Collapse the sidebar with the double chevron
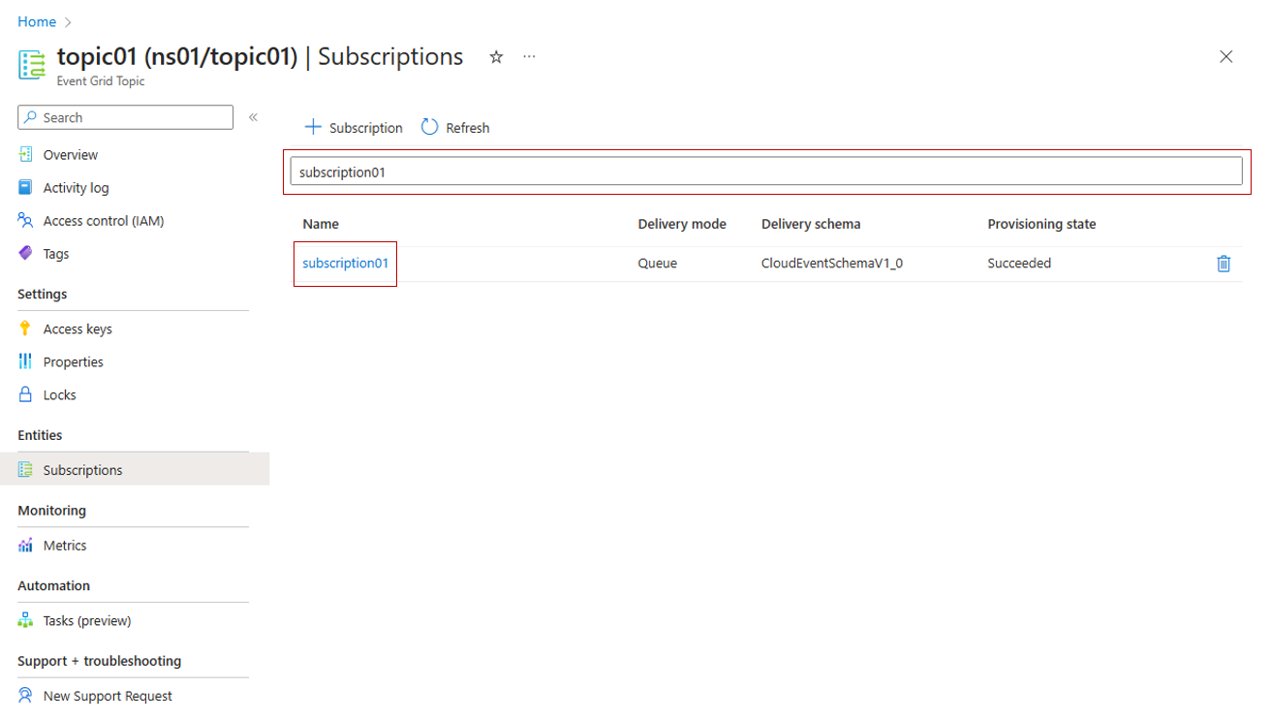 253,117
